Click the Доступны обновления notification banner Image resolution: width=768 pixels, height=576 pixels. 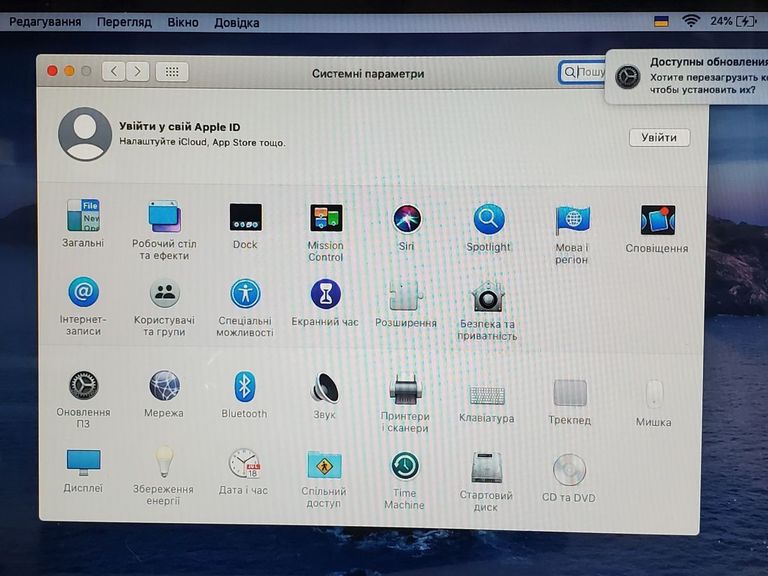pos(687,76)
